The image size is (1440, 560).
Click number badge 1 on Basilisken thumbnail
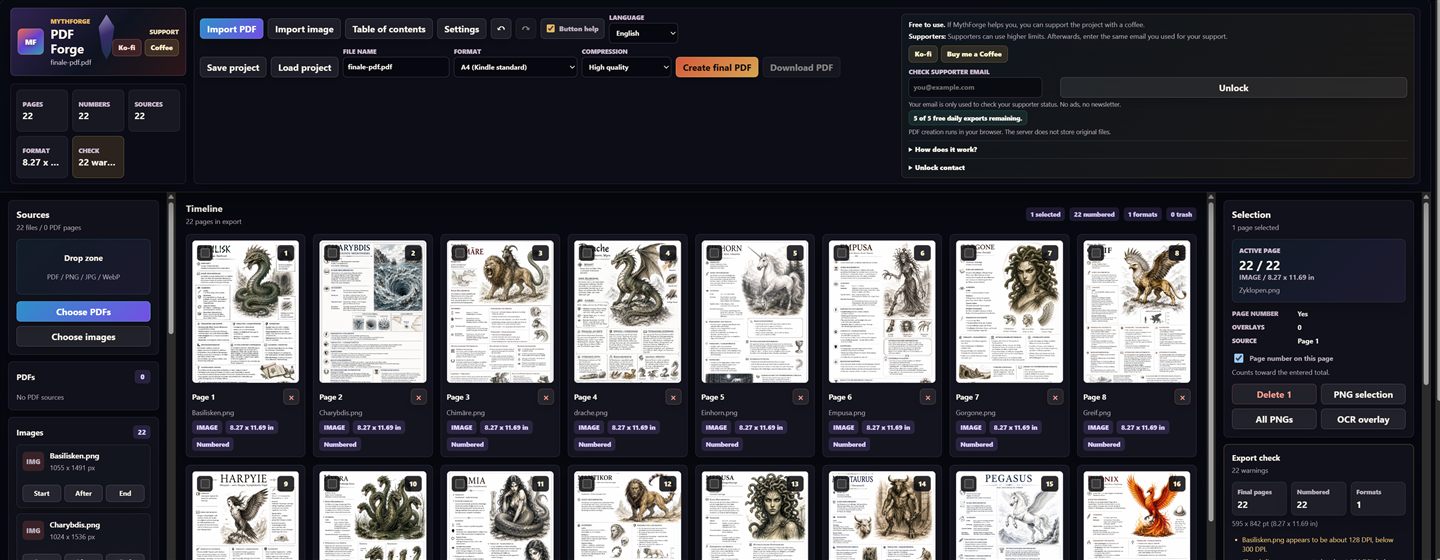tap(286, 254)
